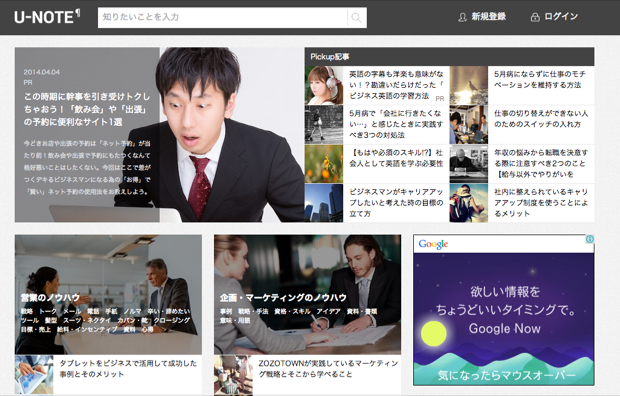Open 企画・マーケティングのノウハウ heading
This screenshot has width=620, height=396.
coord(283,297)
